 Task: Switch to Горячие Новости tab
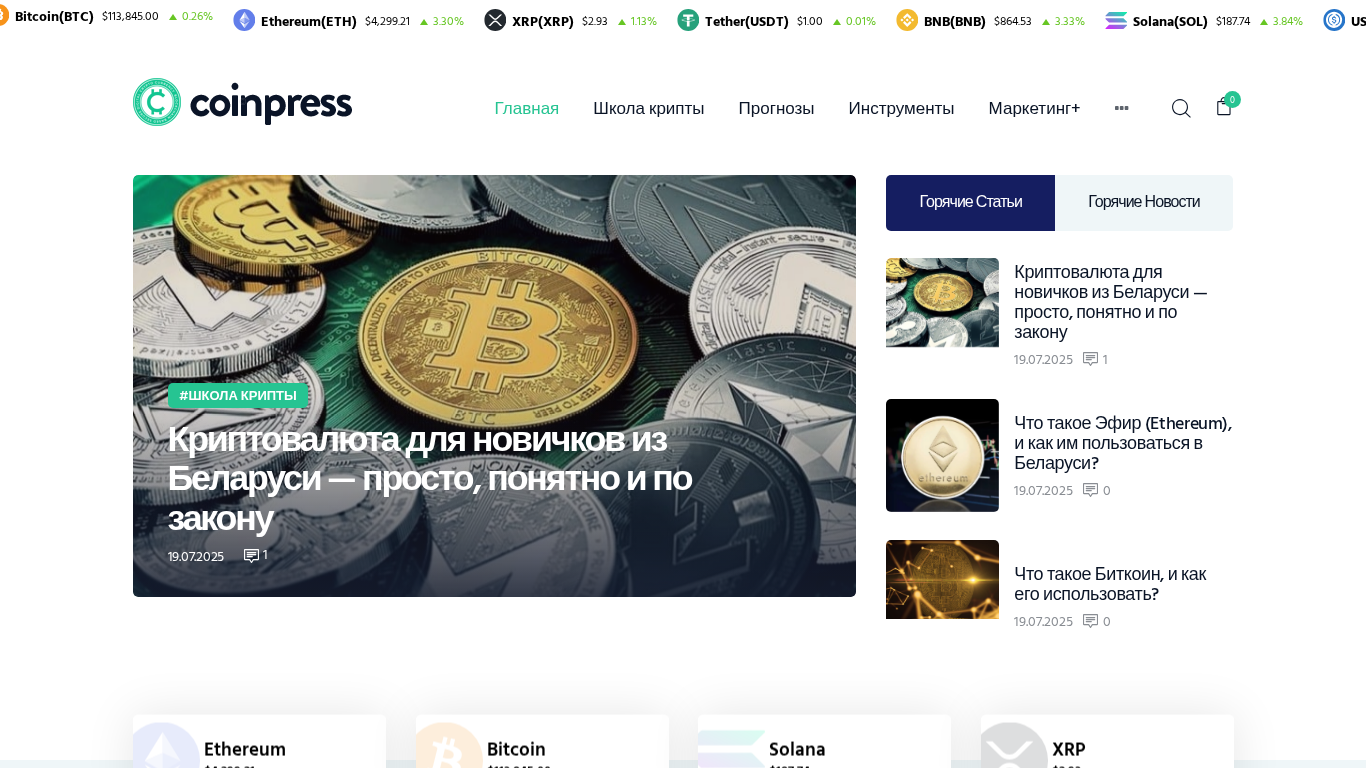pos(1144,202)
